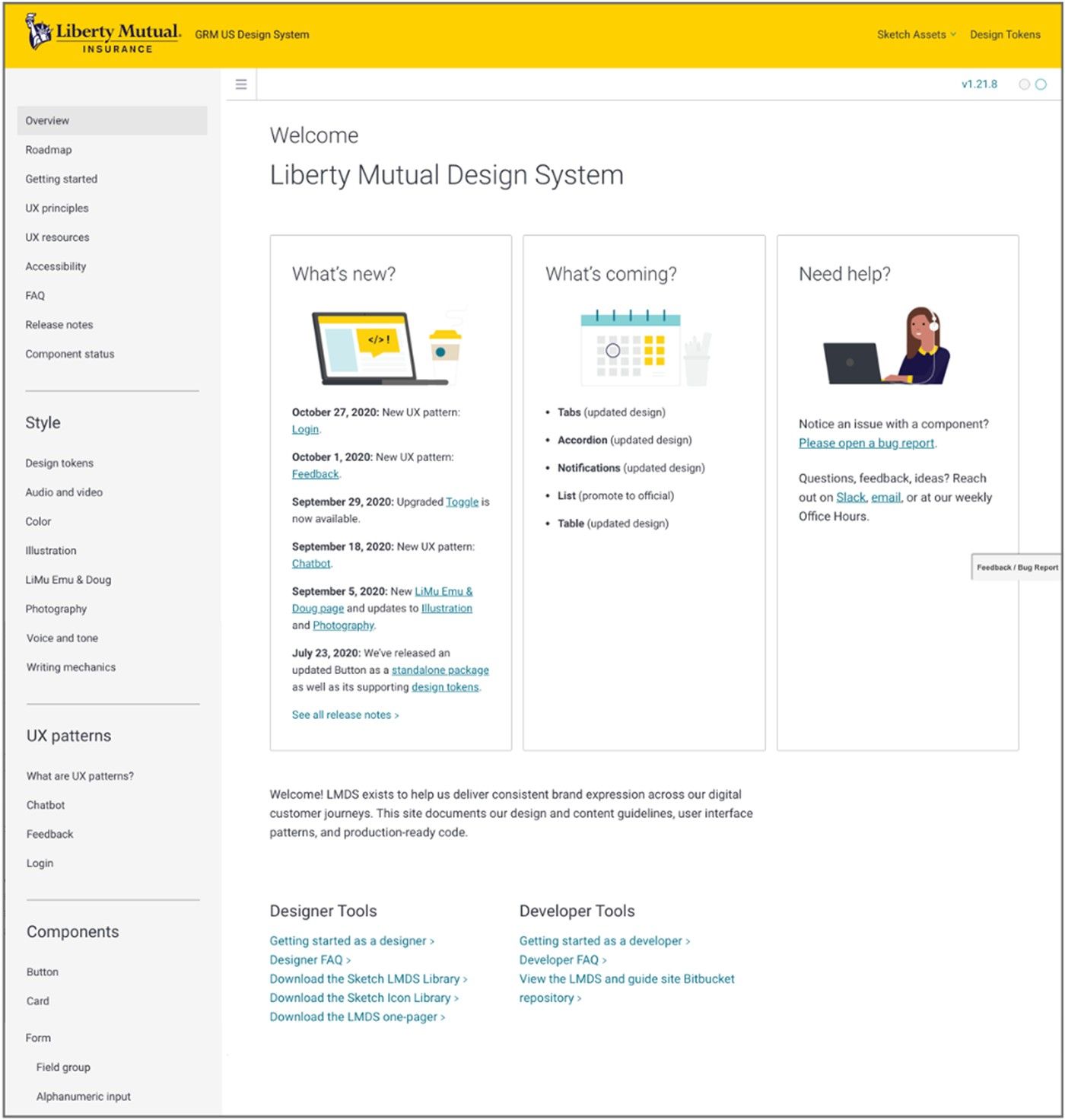Open the Developer FAQ link
The width and height of the screenshot is (1065, 1120).
[563, 960]
